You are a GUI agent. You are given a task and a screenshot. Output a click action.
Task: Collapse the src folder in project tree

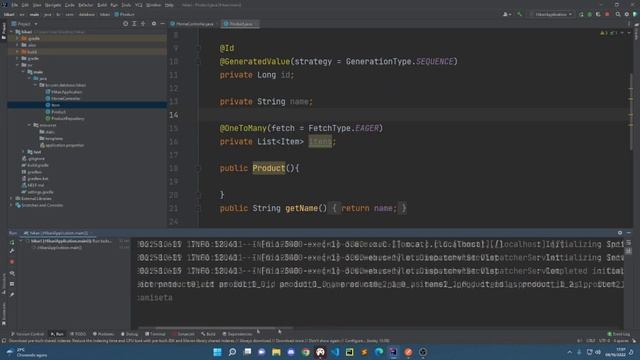coord(18,65)
